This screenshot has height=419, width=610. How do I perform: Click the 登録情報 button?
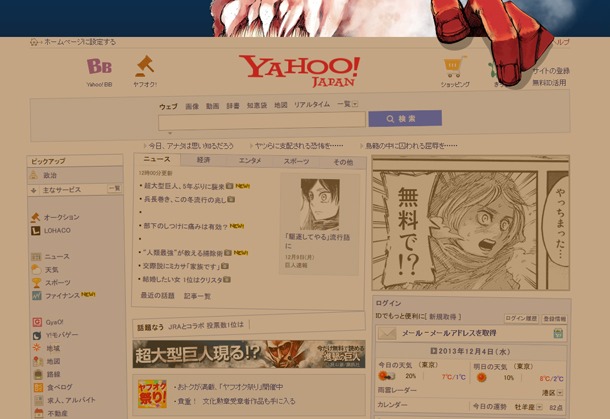pos(554,319)
